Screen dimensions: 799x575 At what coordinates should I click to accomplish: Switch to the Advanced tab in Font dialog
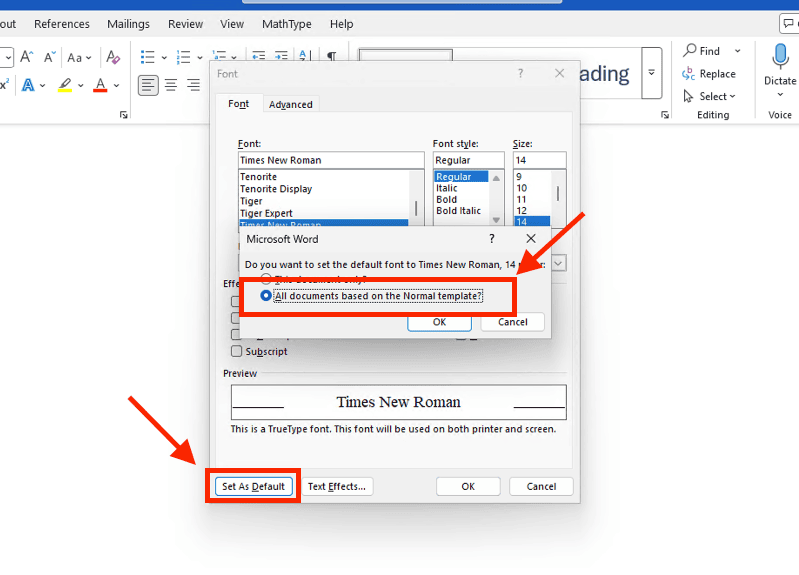[290, 104]
